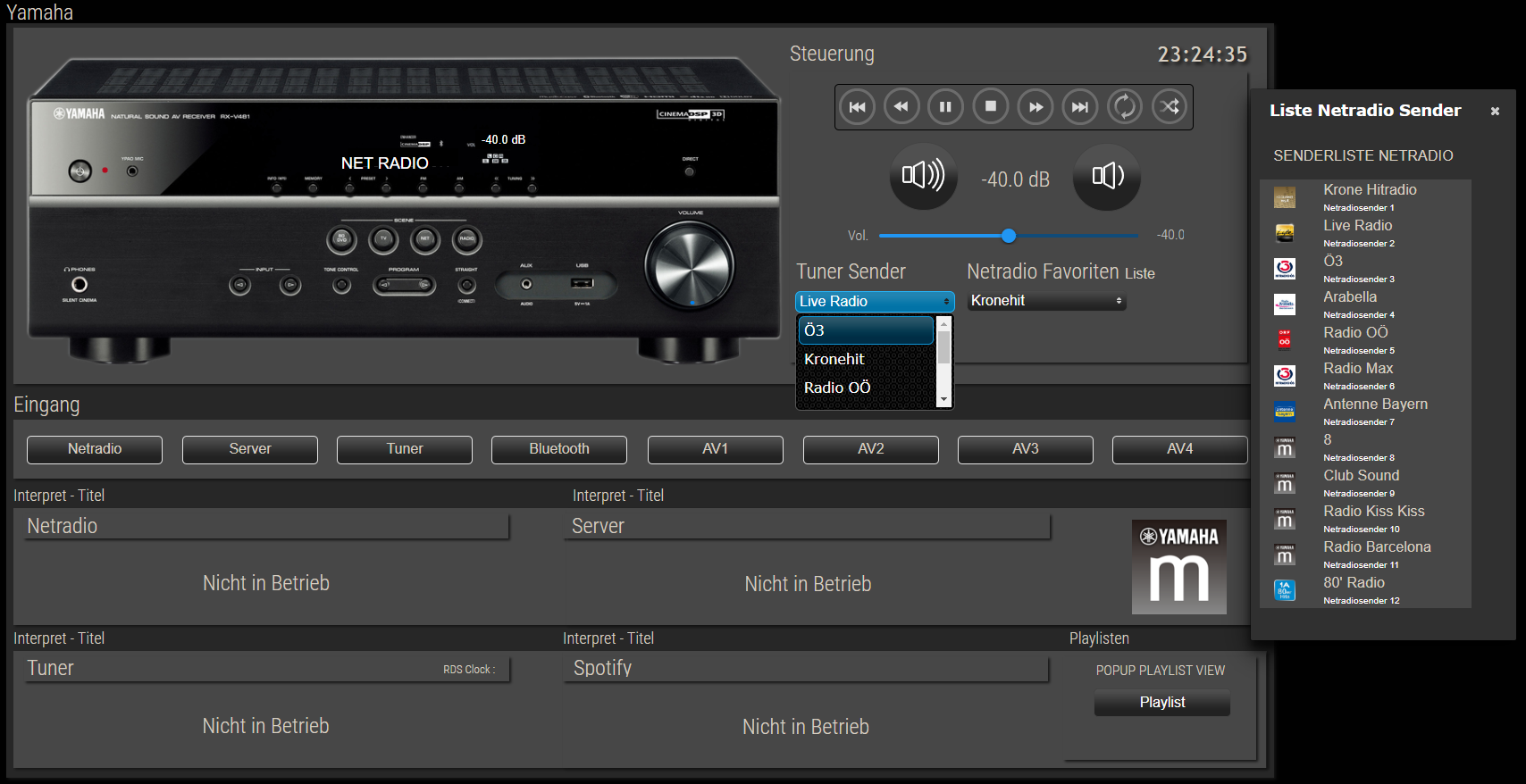The height and width of the screenshot is (784, 1526).
Task: Click the receiver's RADIO scene button
Action: [x=467, y=238]
